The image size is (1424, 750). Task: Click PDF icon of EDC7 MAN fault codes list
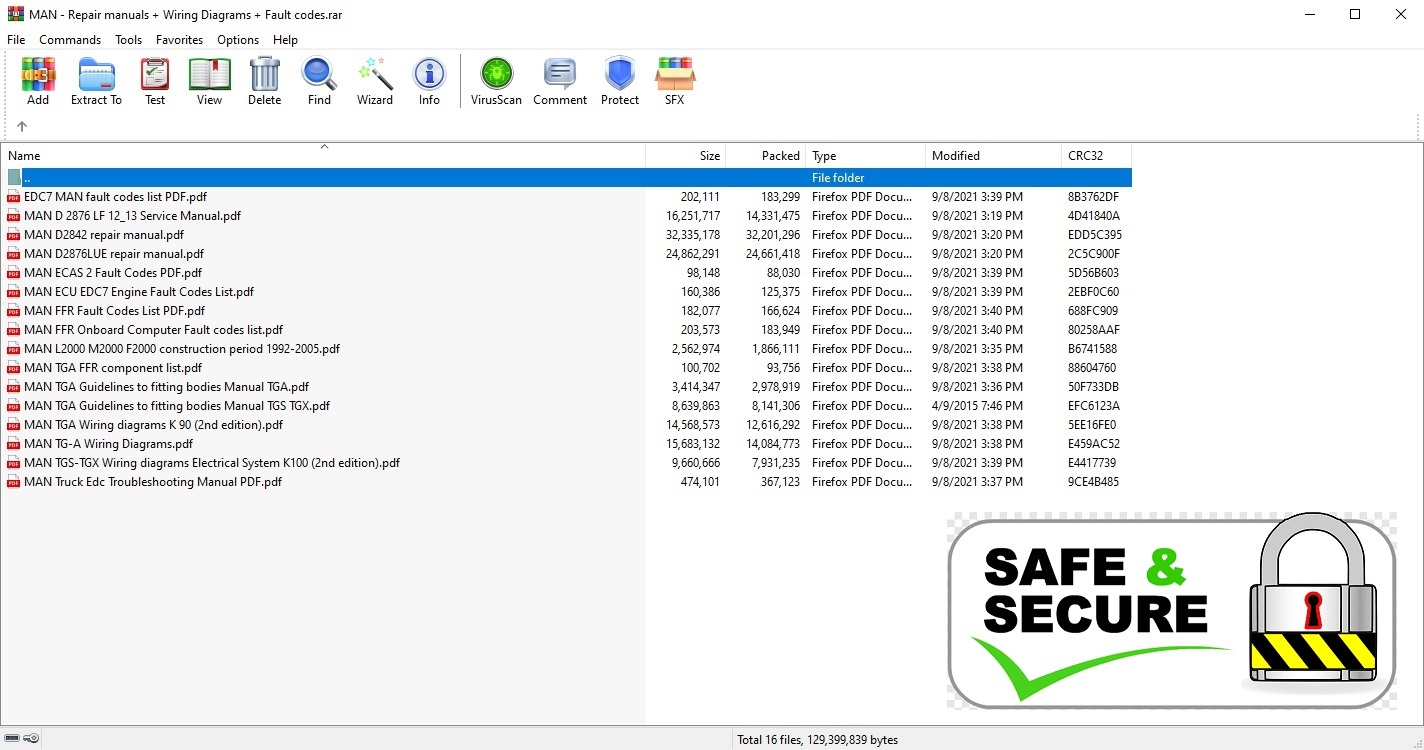click(14, 197)
